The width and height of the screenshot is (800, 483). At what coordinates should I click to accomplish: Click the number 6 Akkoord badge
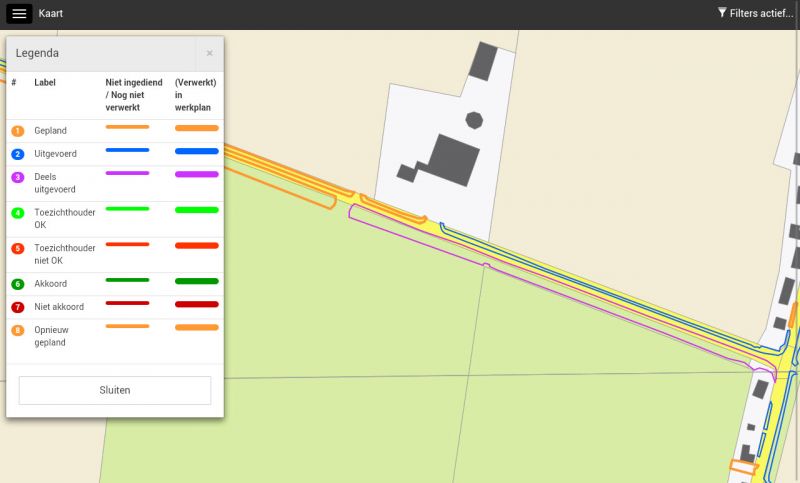tap(18, 284)
